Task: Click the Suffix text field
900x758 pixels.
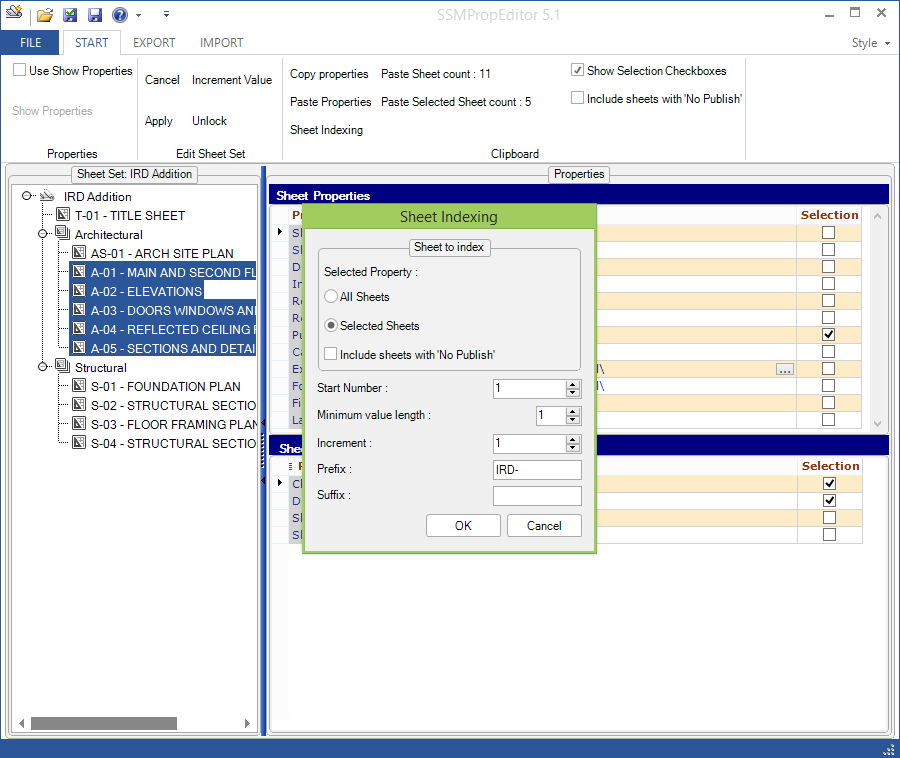Action: point(537,496)
